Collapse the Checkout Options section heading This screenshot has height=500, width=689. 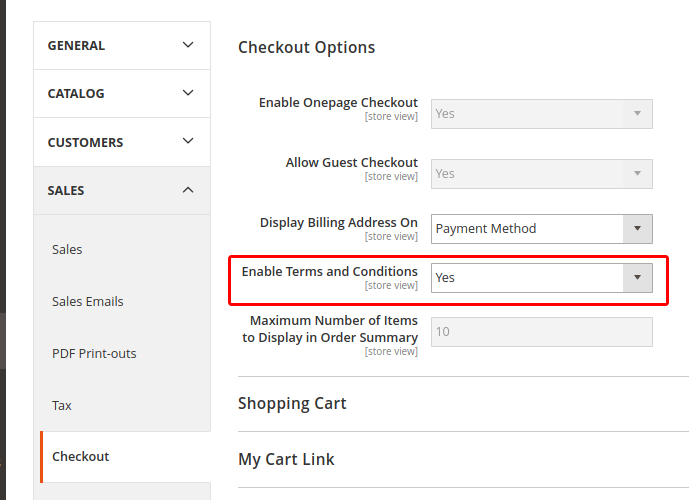tap(306, 47)
